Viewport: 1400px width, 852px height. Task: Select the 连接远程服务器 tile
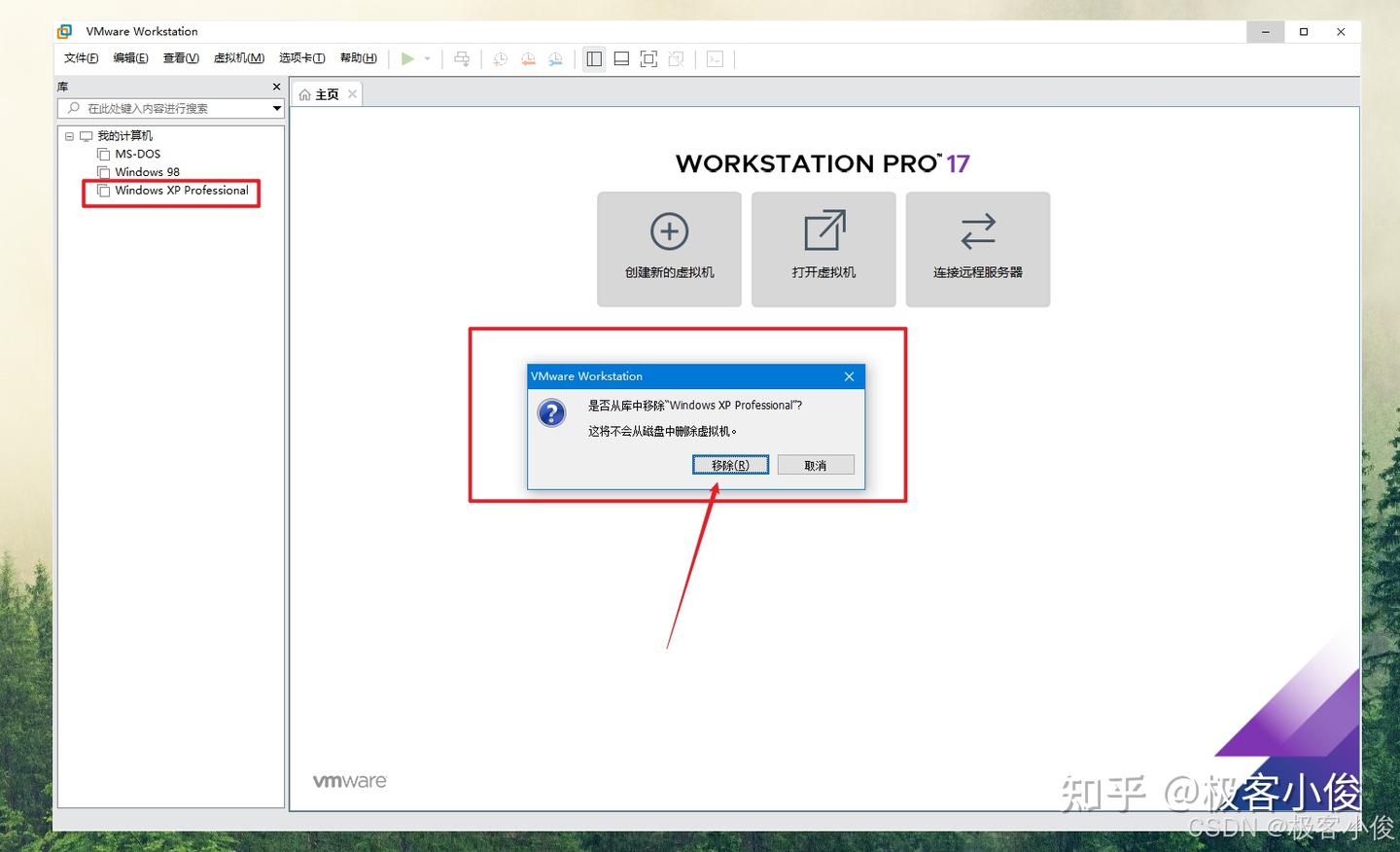click(977, 249)
